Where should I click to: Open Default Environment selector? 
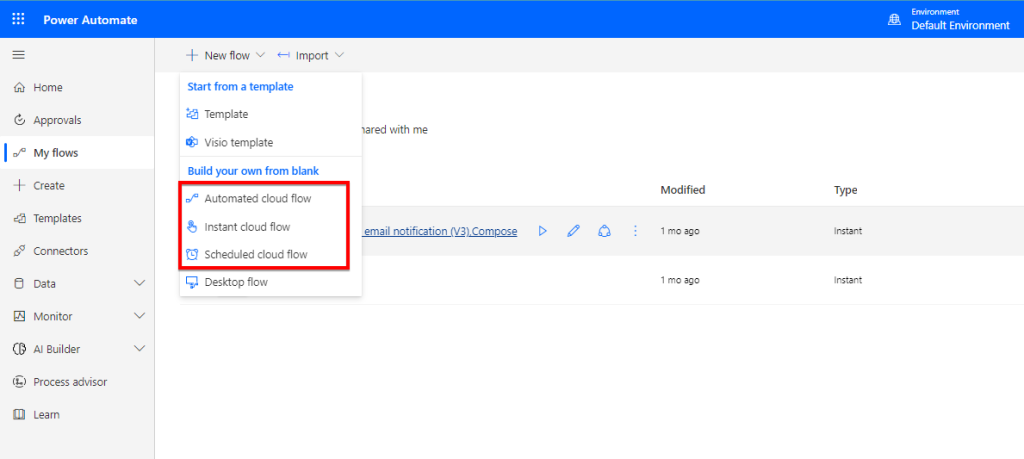(x=960, y=25)
